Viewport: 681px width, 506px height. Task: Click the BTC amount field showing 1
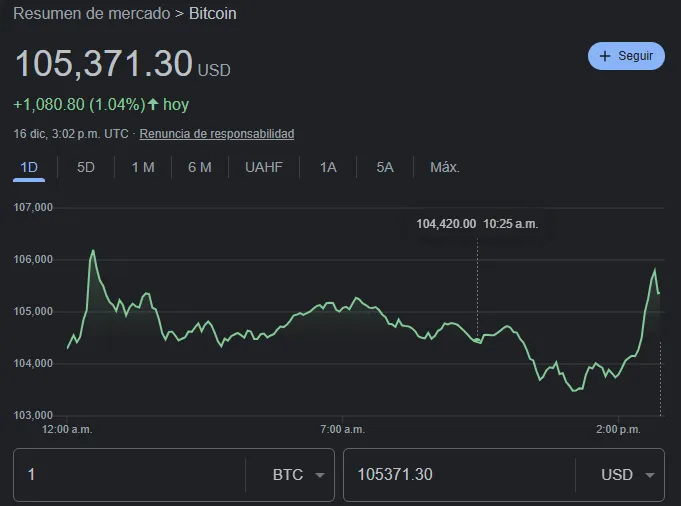[129, 475]
